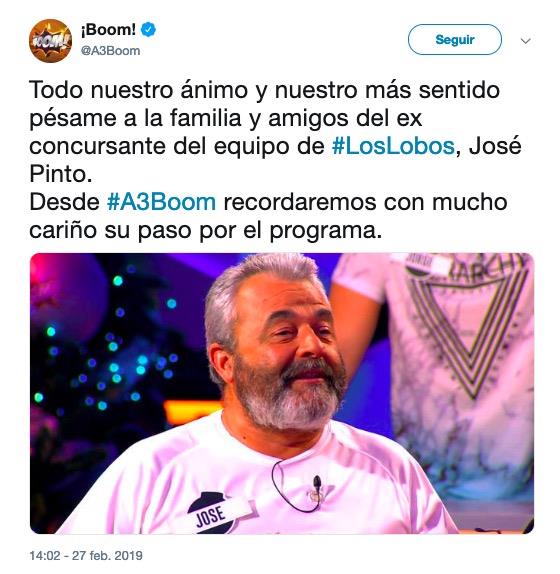Click the 27 feb. 2019 date
Viewport: 560px width, 574px height.
pyautogui.click(x=107, y=555)
